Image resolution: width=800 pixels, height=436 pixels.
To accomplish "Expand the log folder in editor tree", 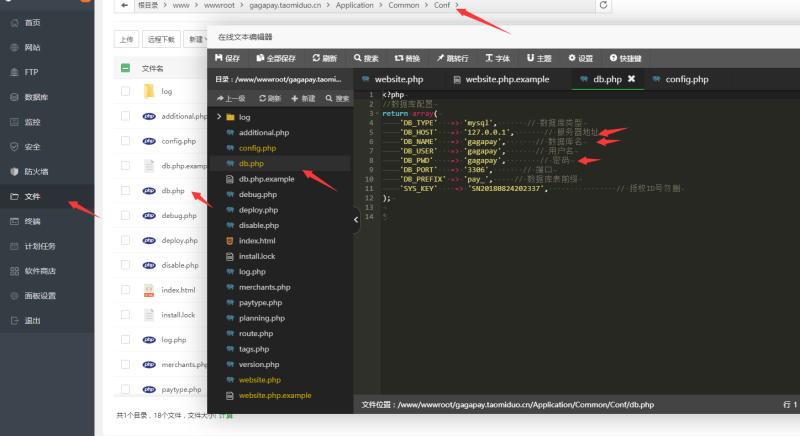I will tap(219, 117).
